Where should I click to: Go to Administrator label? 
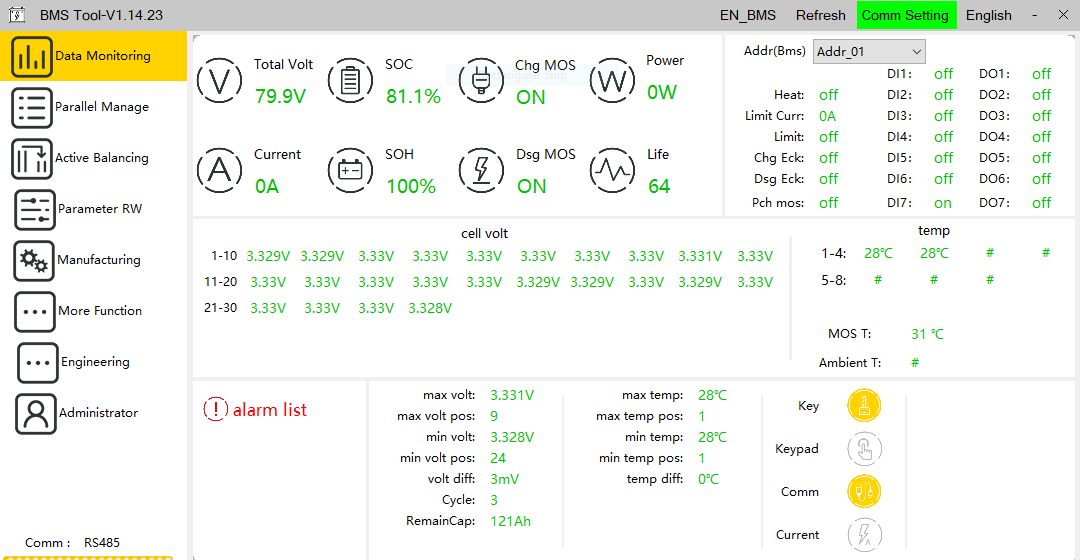[98, 413]
